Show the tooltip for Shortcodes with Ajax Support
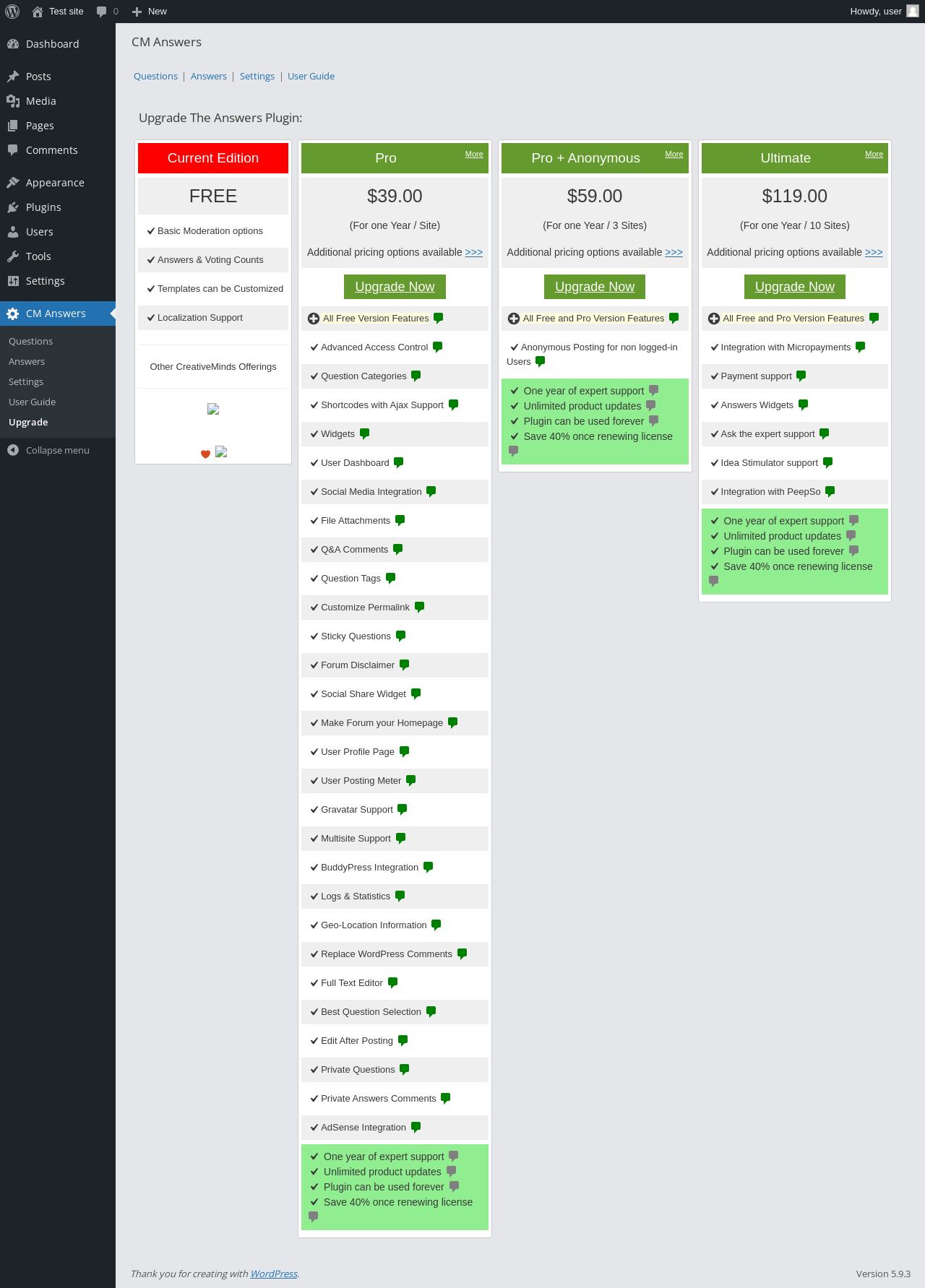The image size is (925, 1288). coord(454,405)
